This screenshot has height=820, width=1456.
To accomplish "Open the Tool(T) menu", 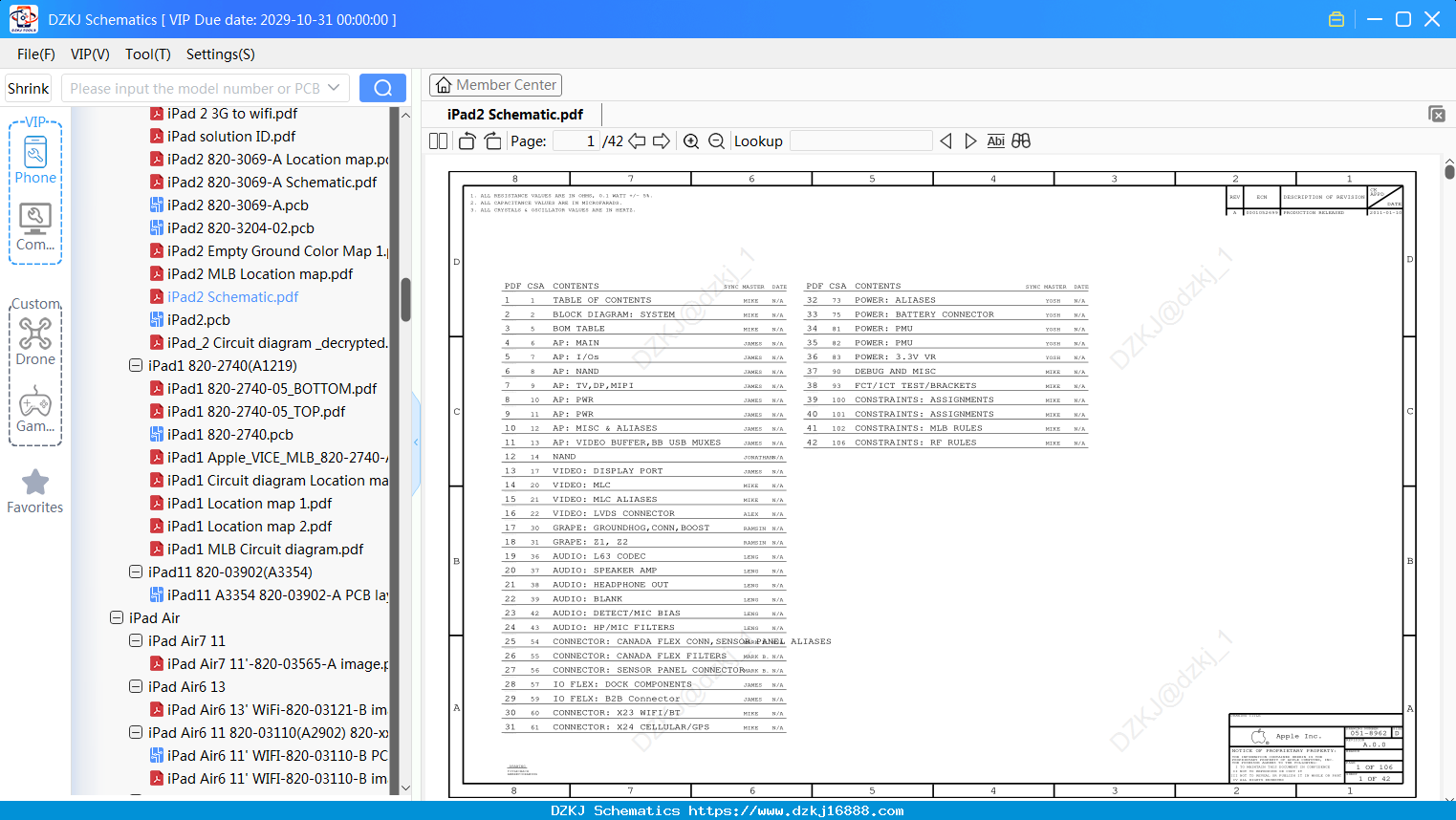I will tap(148, 54).
